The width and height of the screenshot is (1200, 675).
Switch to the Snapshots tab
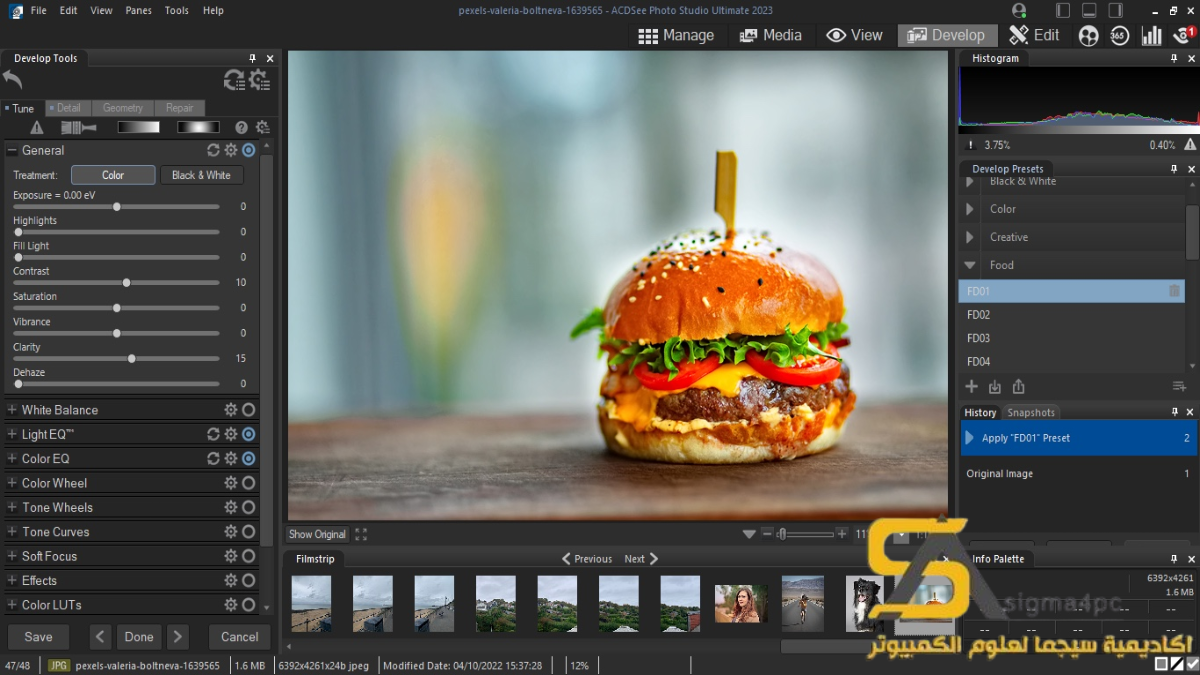(1031, 412)
